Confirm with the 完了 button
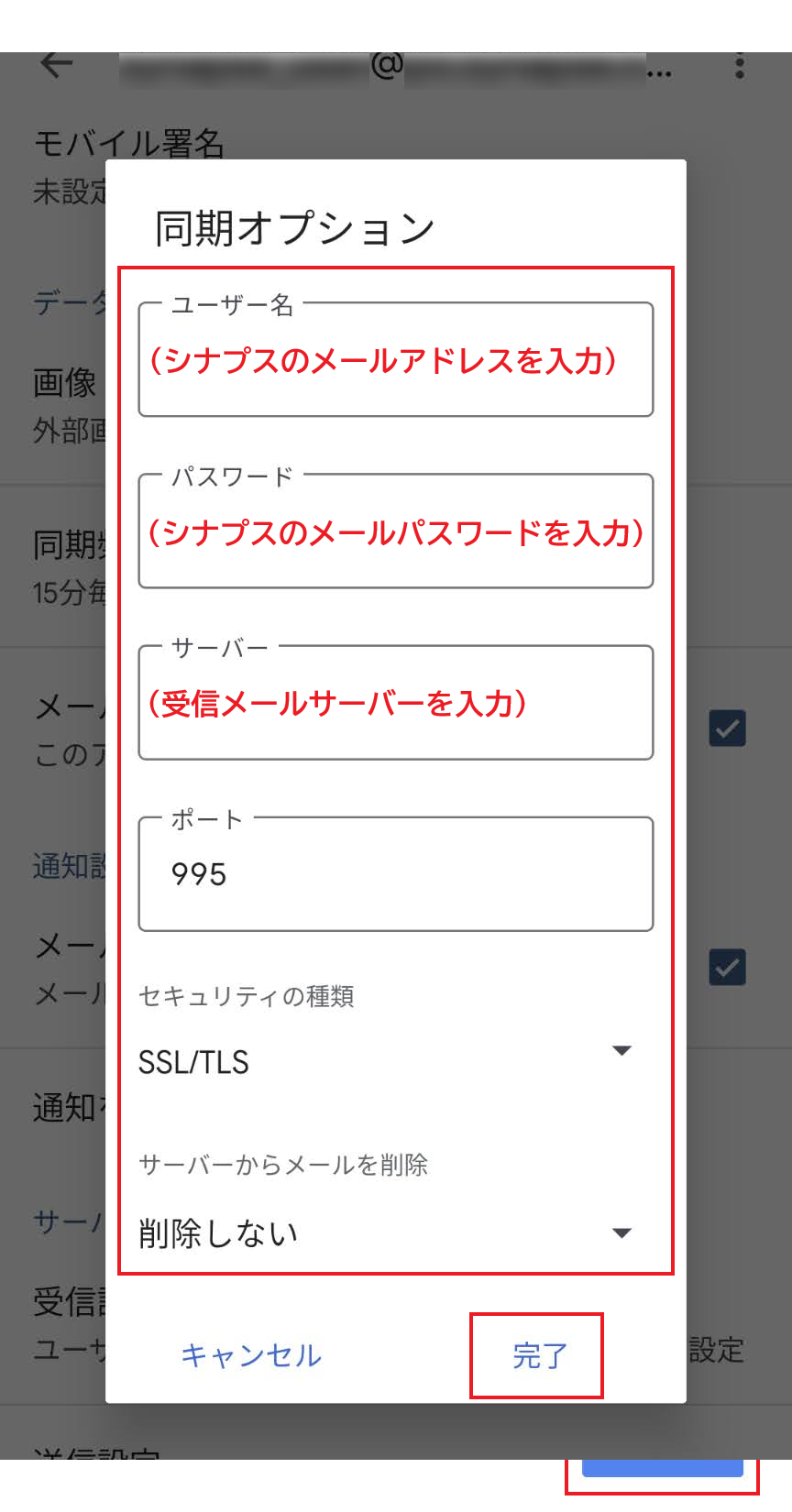The height and width of the screenshot is (1512, 792). [538, 1355]
